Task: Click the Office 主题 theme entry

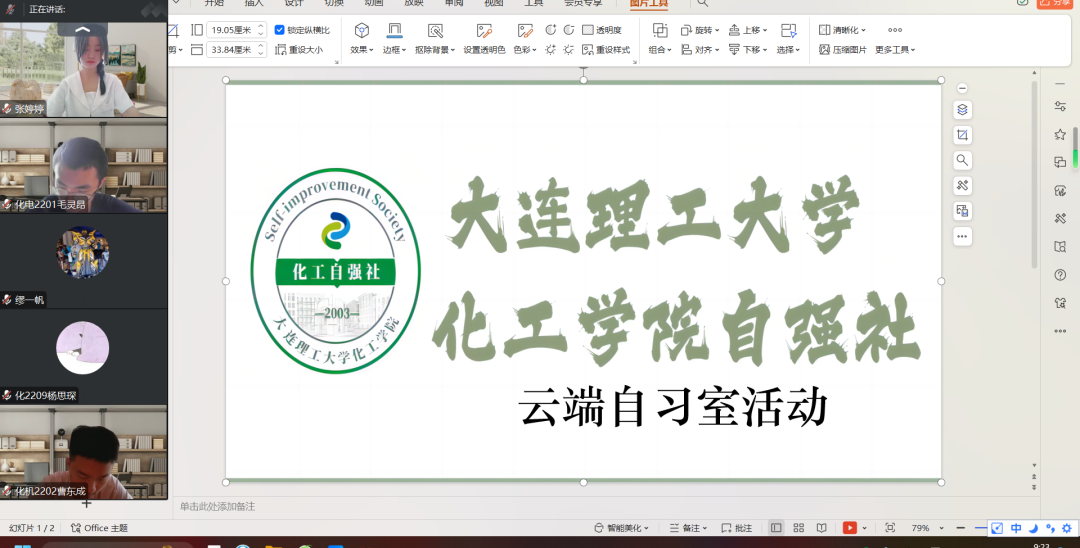Action: click(99, 528)
